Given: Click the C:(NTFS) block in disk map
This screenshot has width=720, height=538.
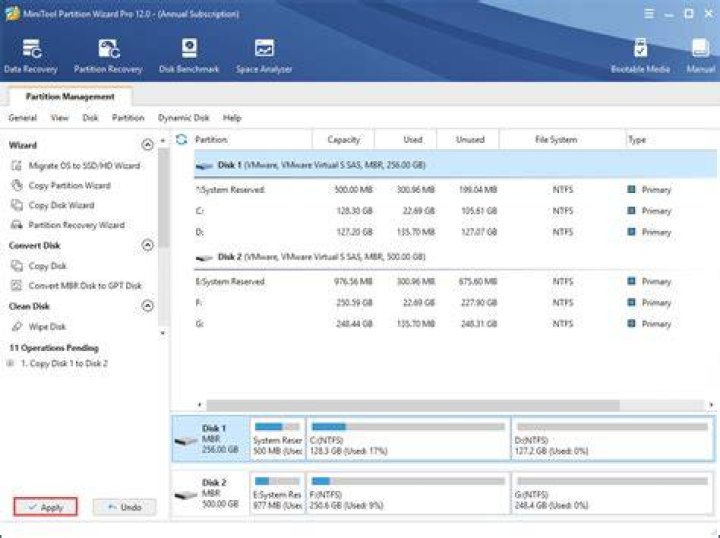Looking at the screenshot, I should (x=408, y=439).
